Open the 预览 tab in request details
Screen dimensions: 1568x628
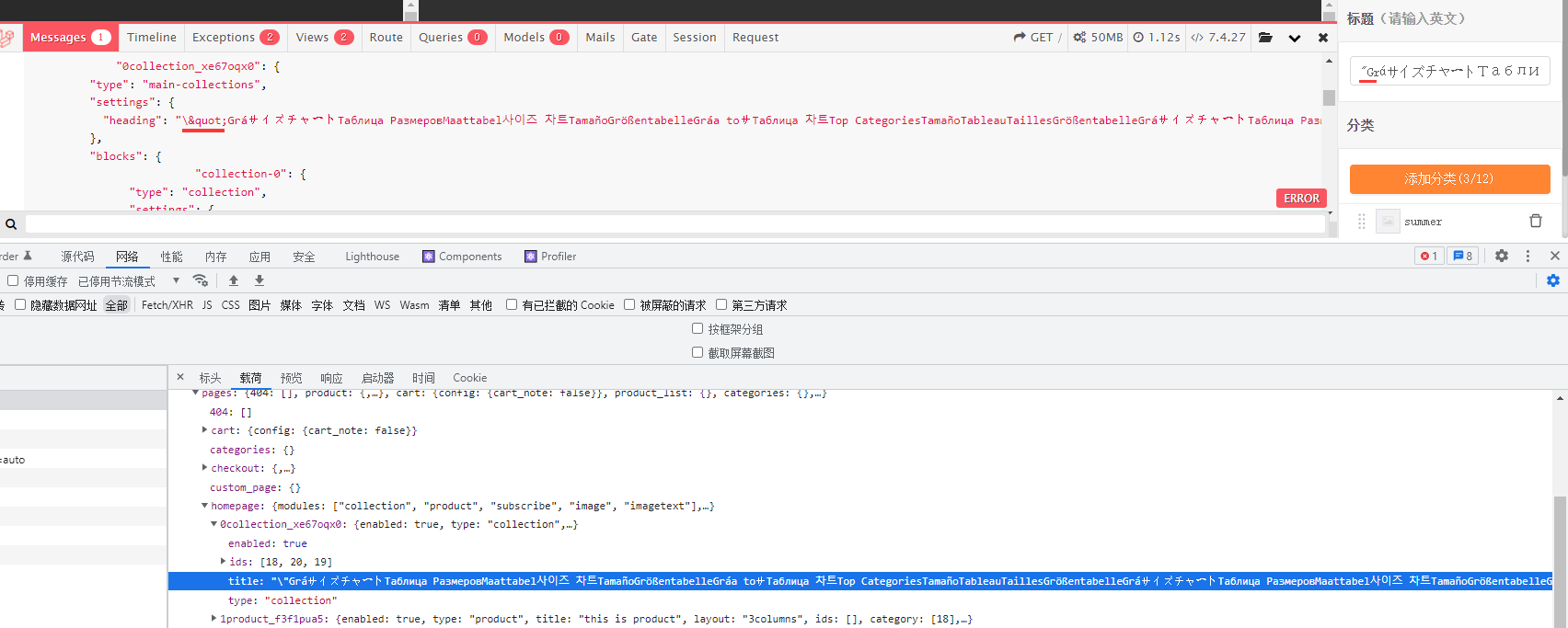tap(291, 378)
